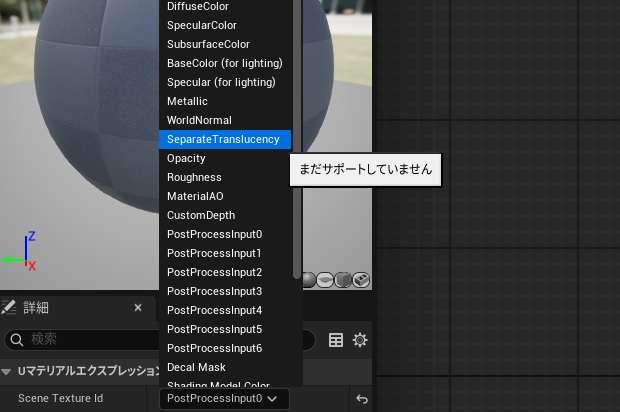This screenshot has height=412, width=620.
Task: Set preview mesh to sphere
Action: pos(311,280)
